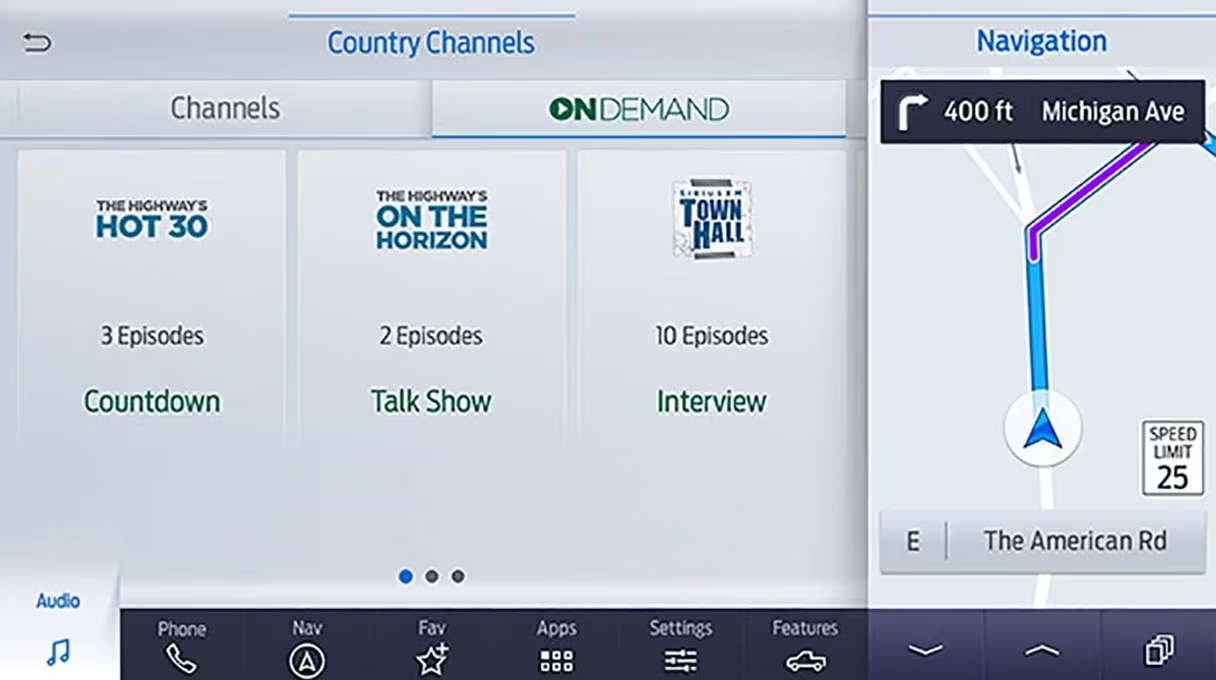Open the Apps grid icon
The image size is (1216, 680).
557,661
